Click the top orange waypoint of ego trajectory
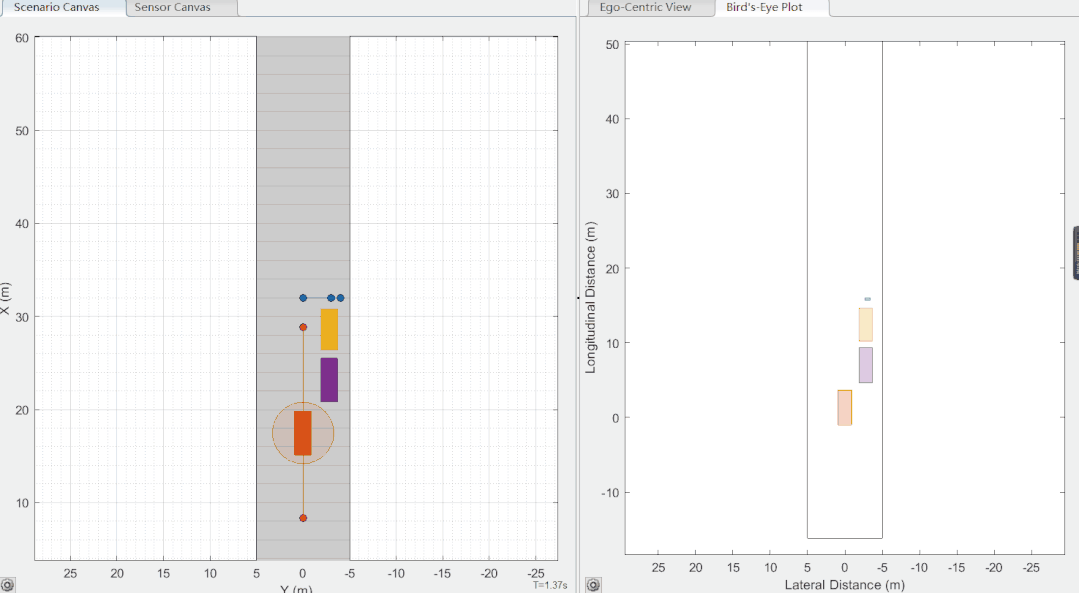This screenshot has width=1079, height=593. (303, 327)
